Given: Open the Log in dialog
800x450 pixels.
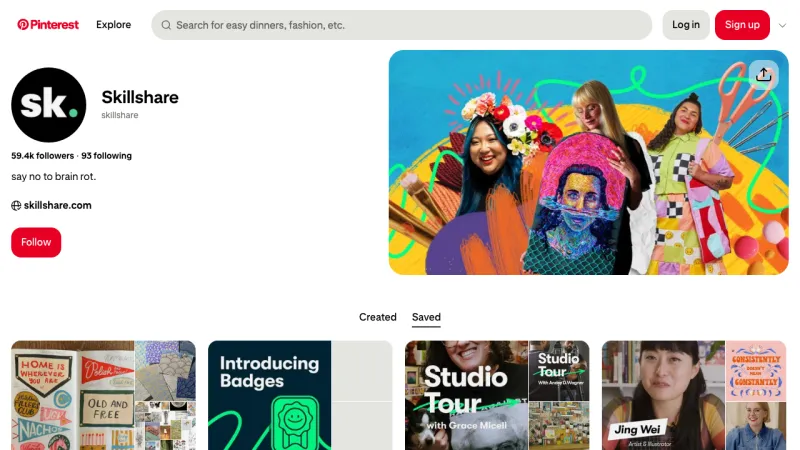Looking at the screenshot, I should tap(686, 24).
